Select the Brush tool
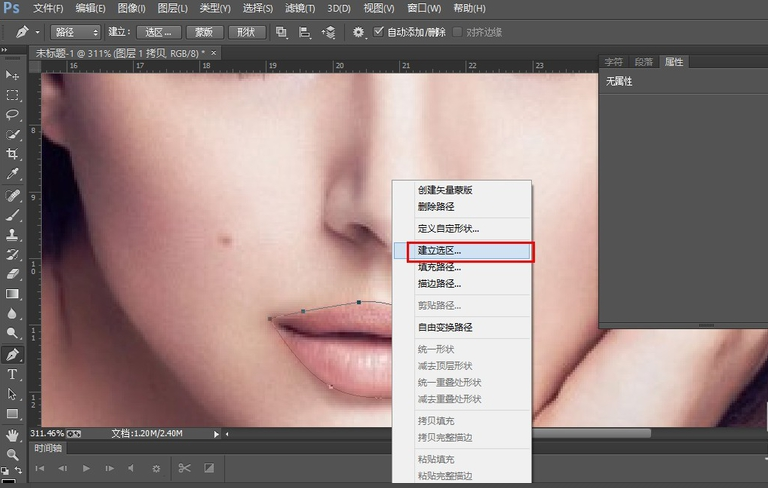The image size is (768, 488). [x=13, y=214]
